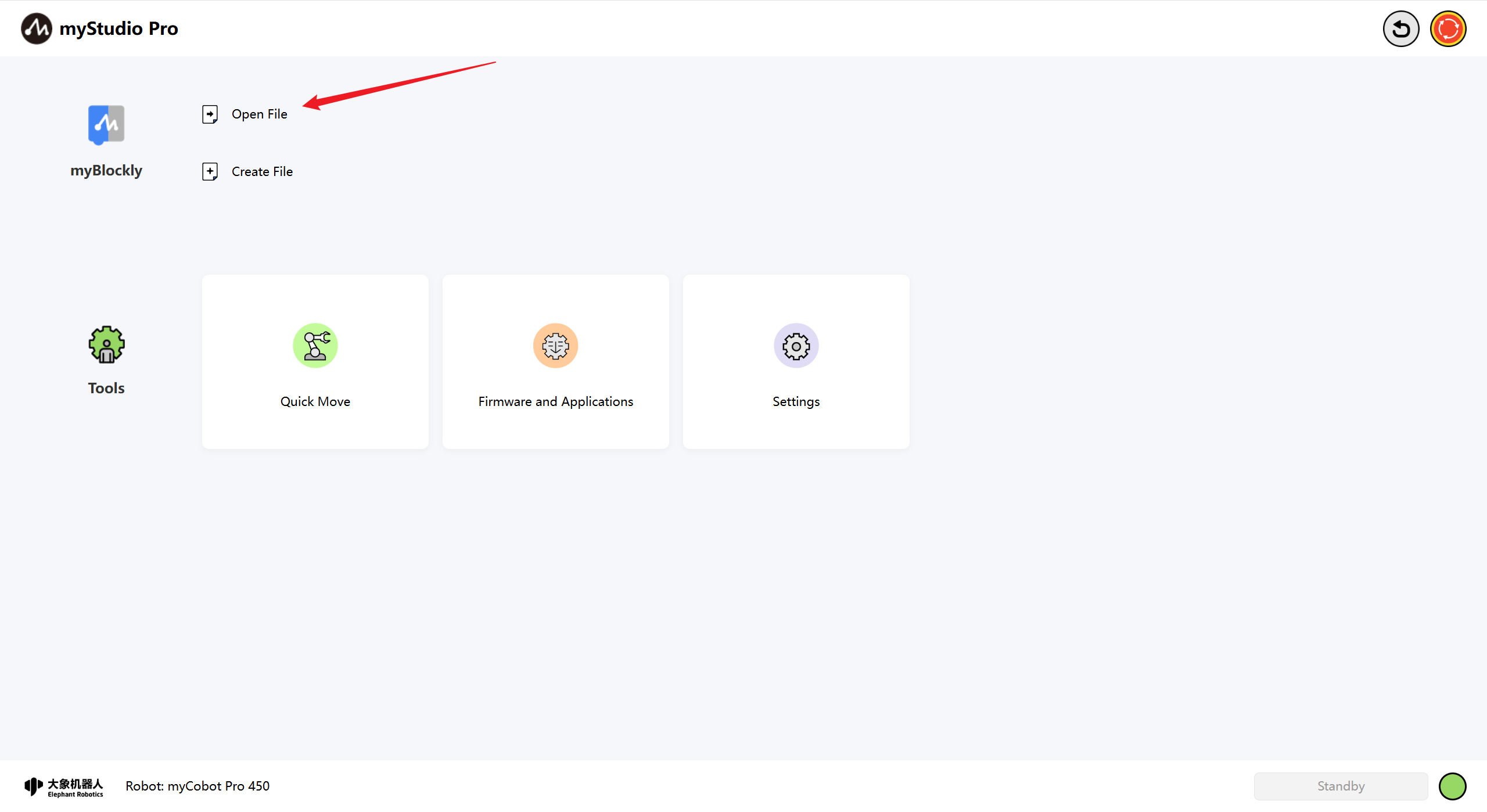The height and width of the screenshot is (812, 1487).
Task: Click the green Tools gear icon
Action: (x=106, y=344)
